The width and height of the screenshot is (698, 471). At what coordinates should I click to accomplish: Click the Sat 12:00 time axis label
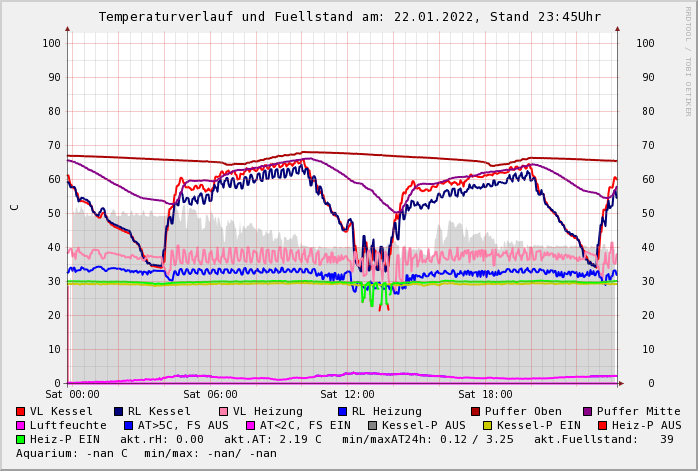pyautogui.click(x=348, y=395)
